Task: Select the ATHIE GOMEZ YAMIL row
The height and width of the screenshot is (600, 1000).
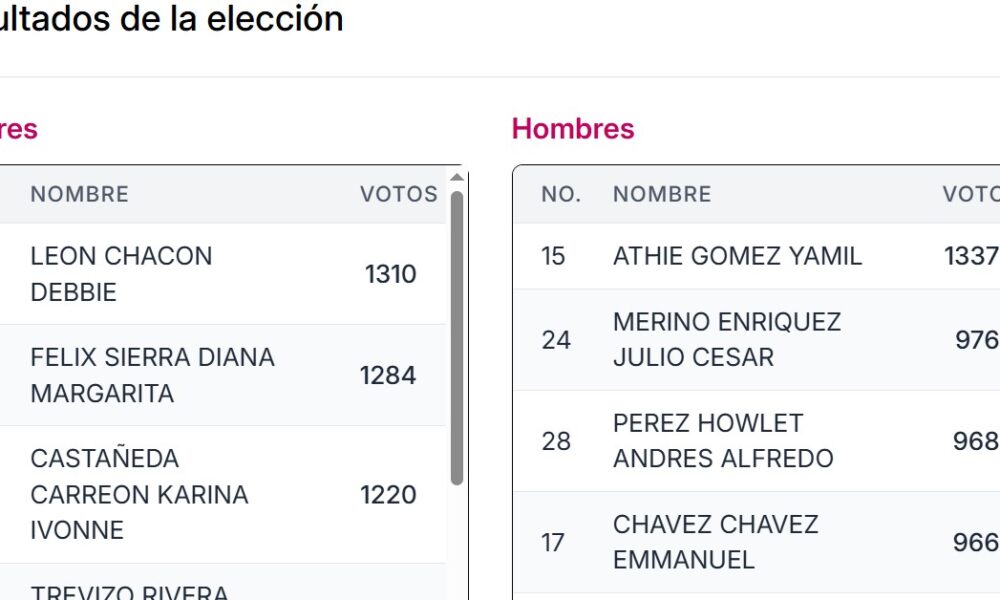Action: (x=737, y=256)
